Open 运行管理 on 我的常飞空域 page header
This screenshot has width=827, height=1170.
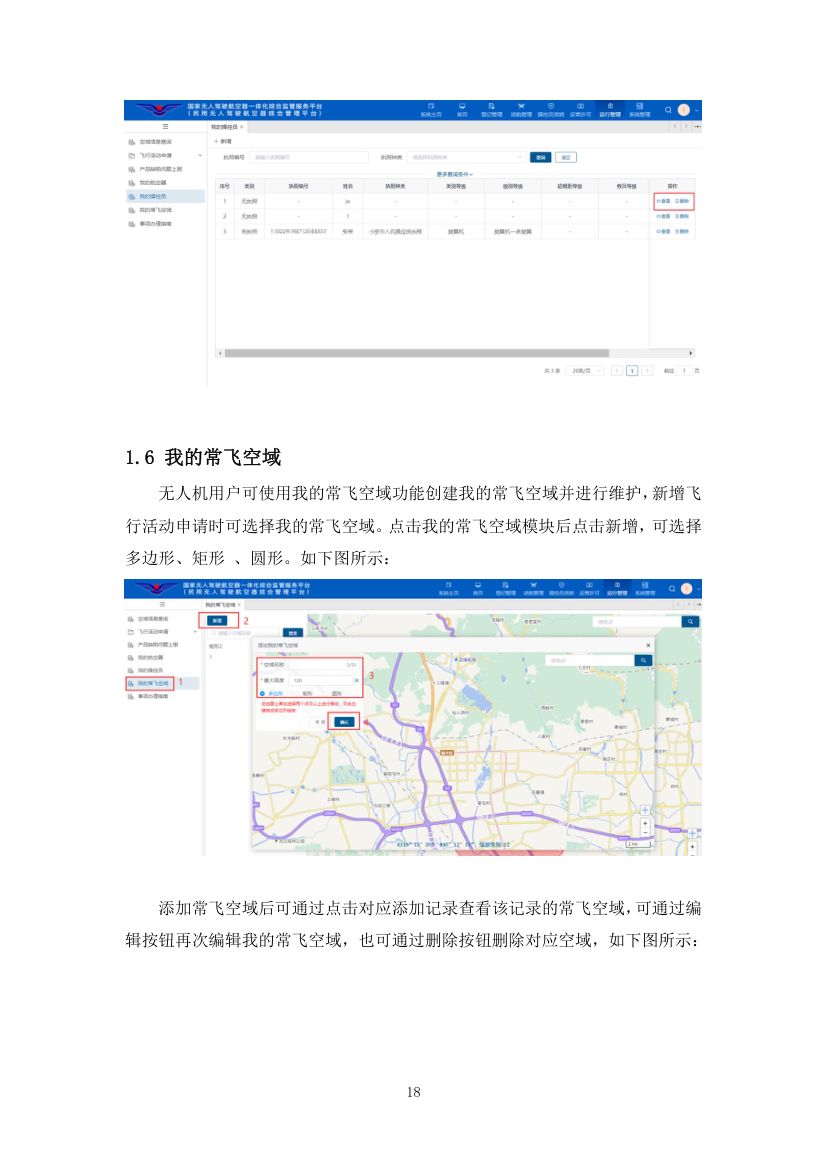[617, 589]
